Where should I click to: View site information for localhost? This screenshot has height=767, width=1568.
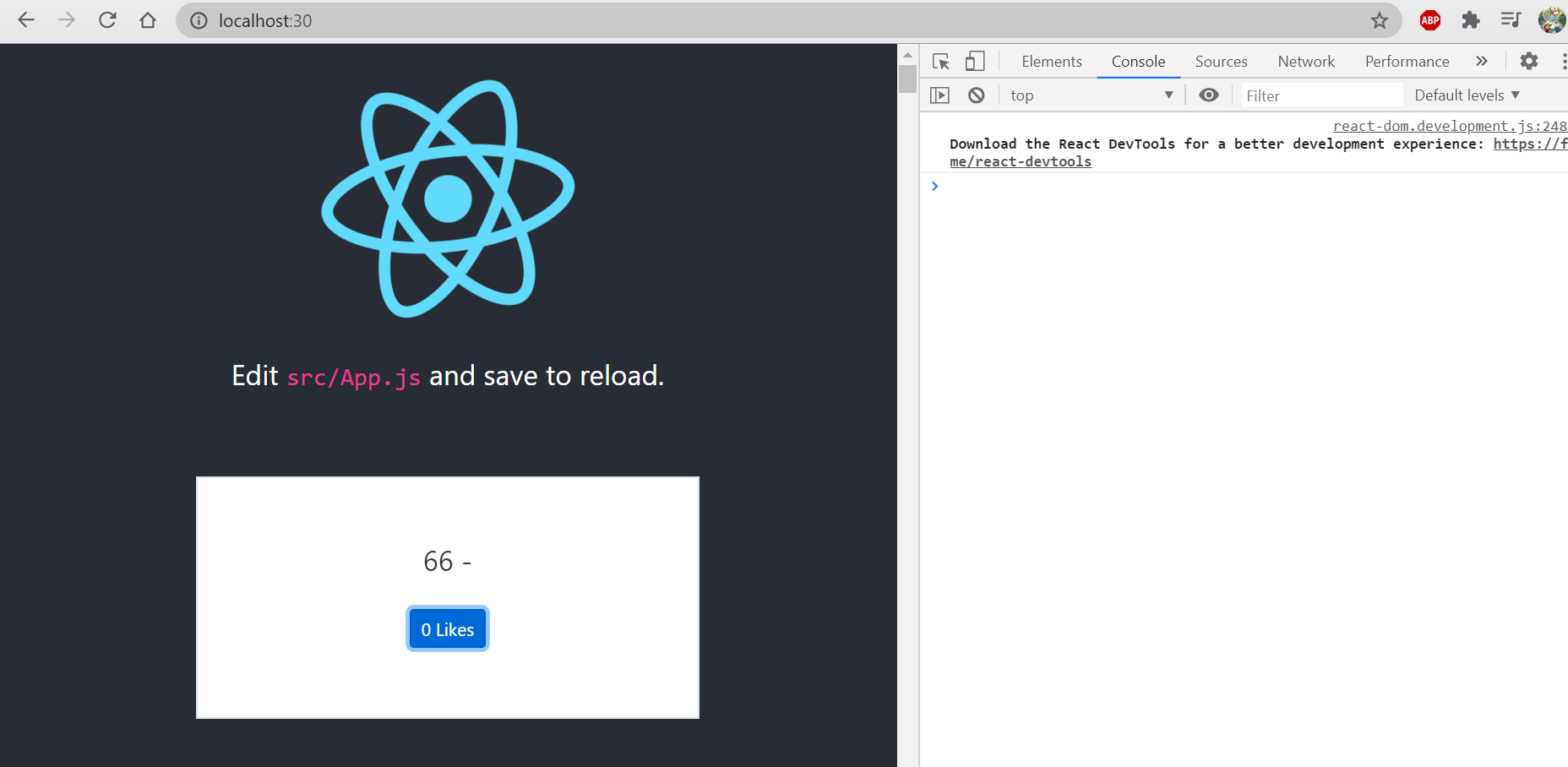(199, 20)
